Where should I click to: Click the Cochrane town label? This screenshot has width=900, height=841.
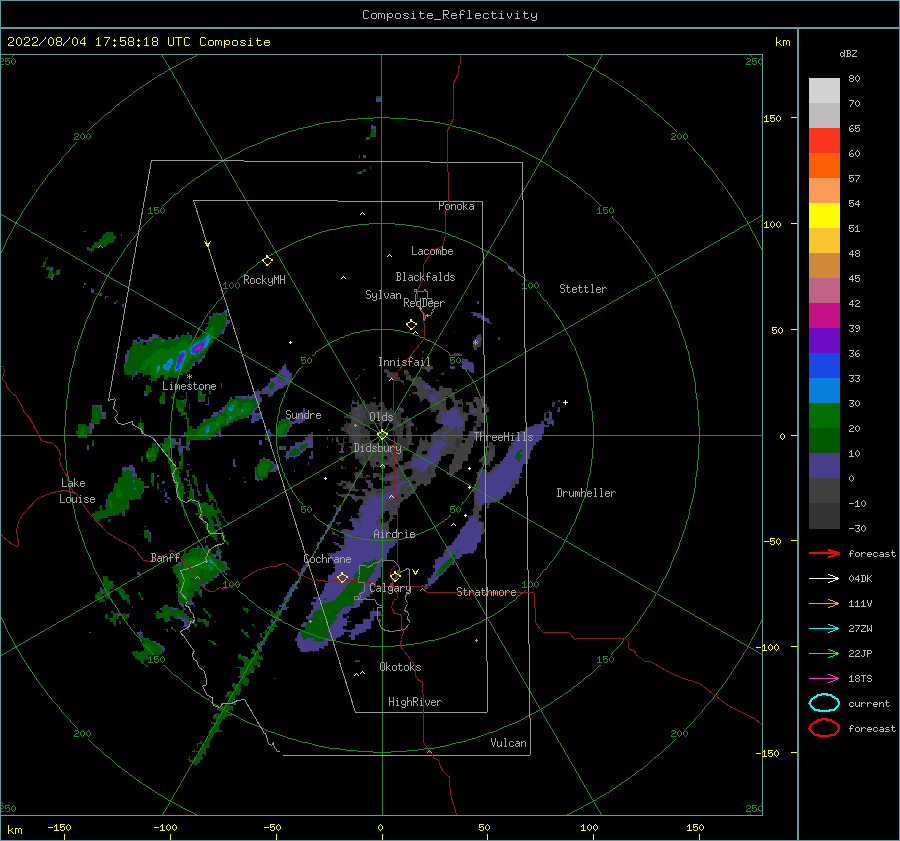[x=327, y=559]
